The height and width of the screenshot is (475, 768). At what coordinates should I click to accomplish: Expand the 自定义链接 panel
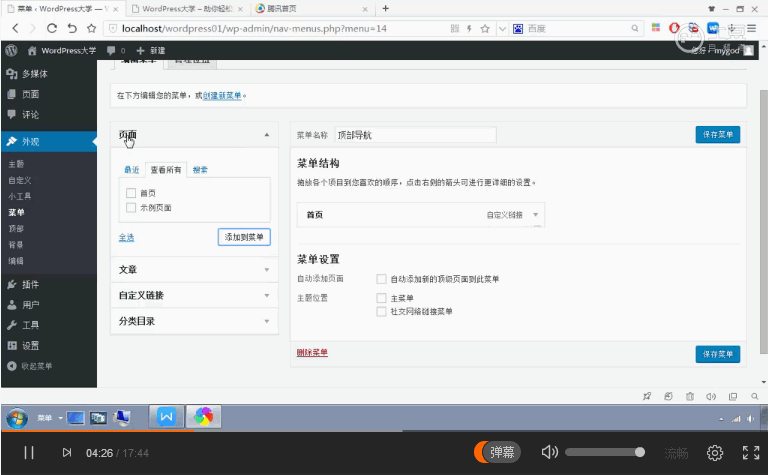click(194, 295)
